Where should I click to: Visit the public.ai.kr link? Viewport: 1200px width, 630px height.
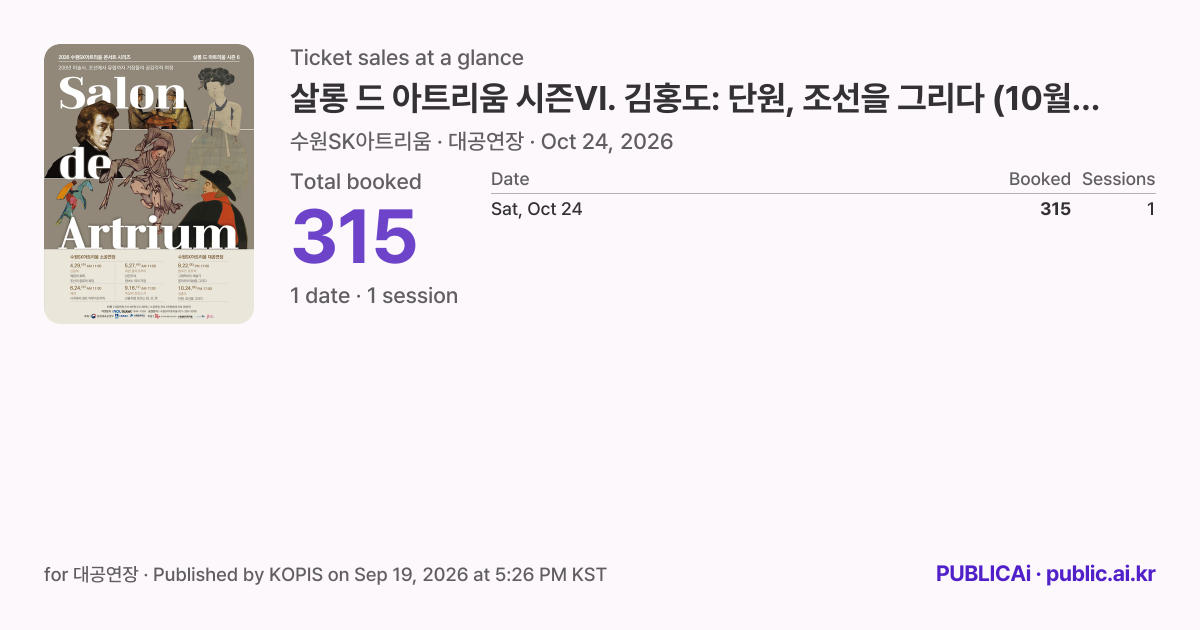click(x=1101, y=574)
